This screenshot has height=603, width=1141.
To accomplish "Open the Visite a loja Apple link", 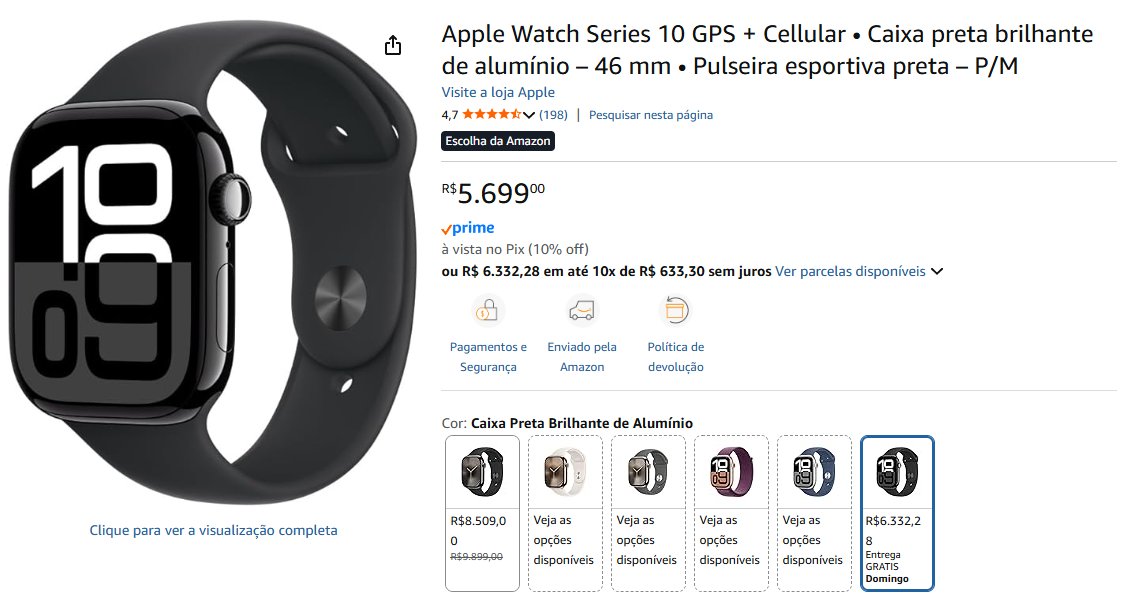I will click(x=498, y=92).
